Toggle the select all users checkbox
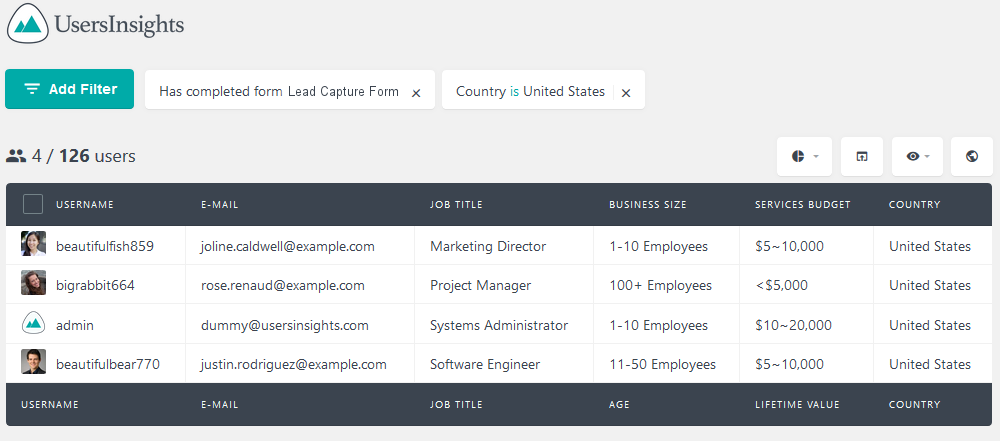The width and height of the screenshot is (1000, 441). point(33,204)
